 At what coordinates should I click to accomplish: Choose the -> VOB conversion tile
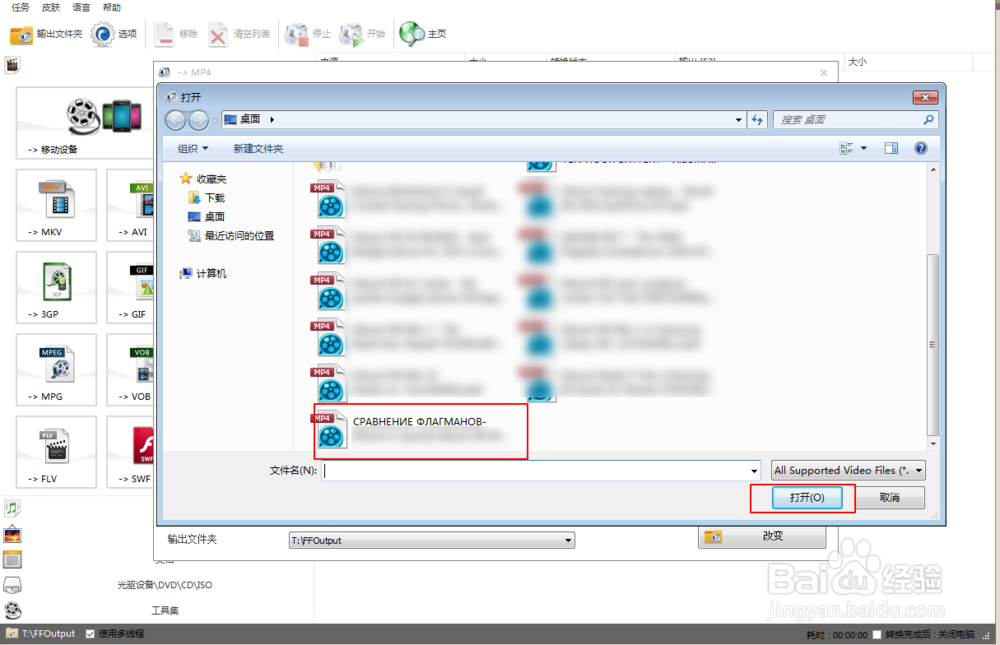point(131,369)
